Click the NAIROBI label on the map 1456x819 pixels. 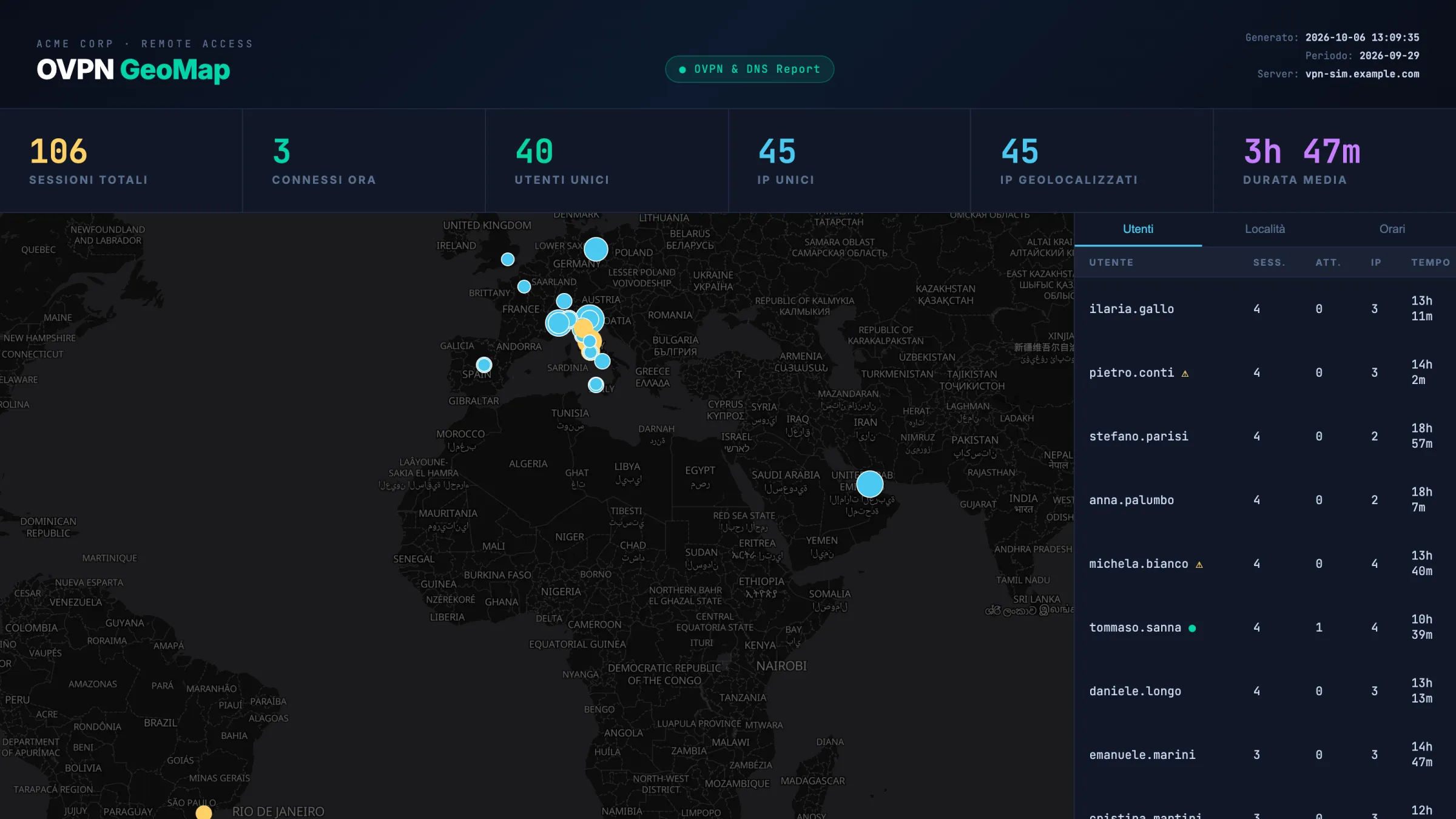[x=781, y=666]
